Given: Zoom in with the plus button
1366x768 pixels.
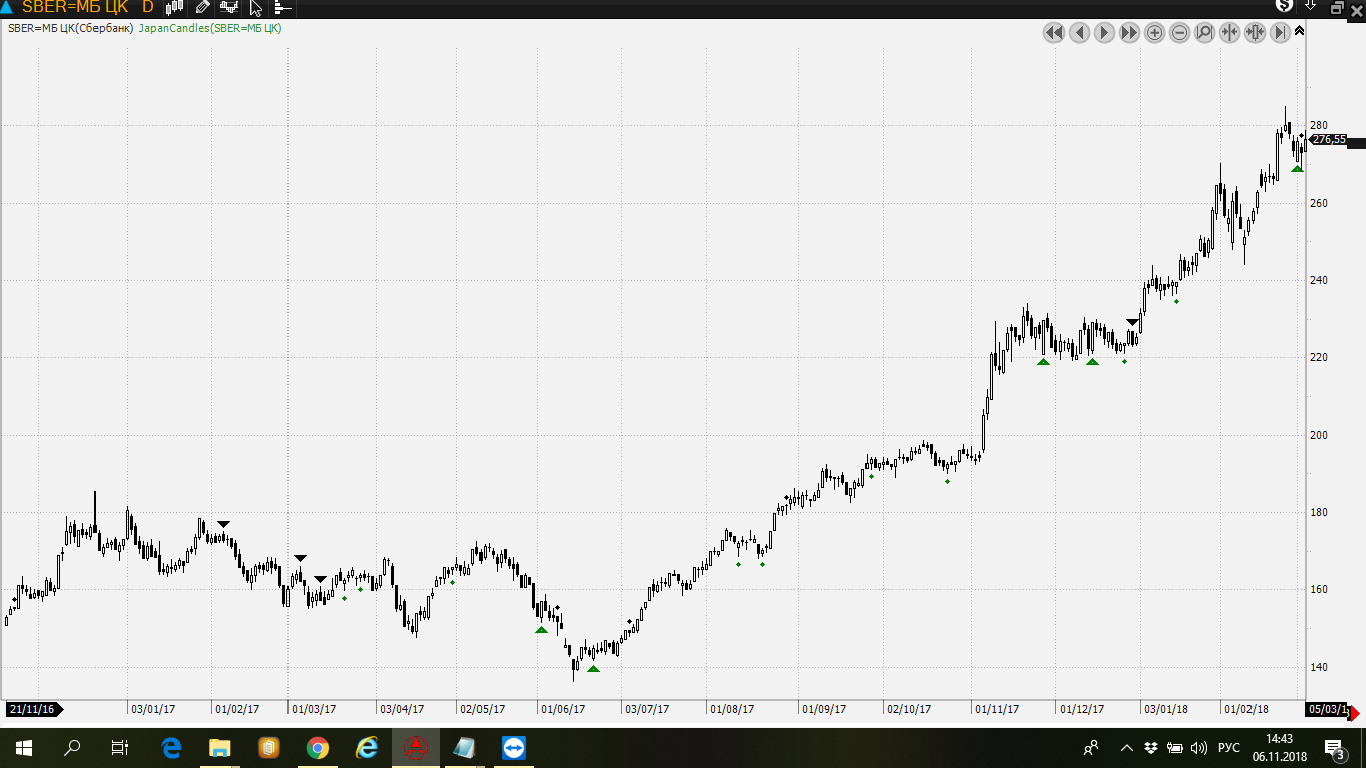Looking at the screenshot, I should (1154, 33).
